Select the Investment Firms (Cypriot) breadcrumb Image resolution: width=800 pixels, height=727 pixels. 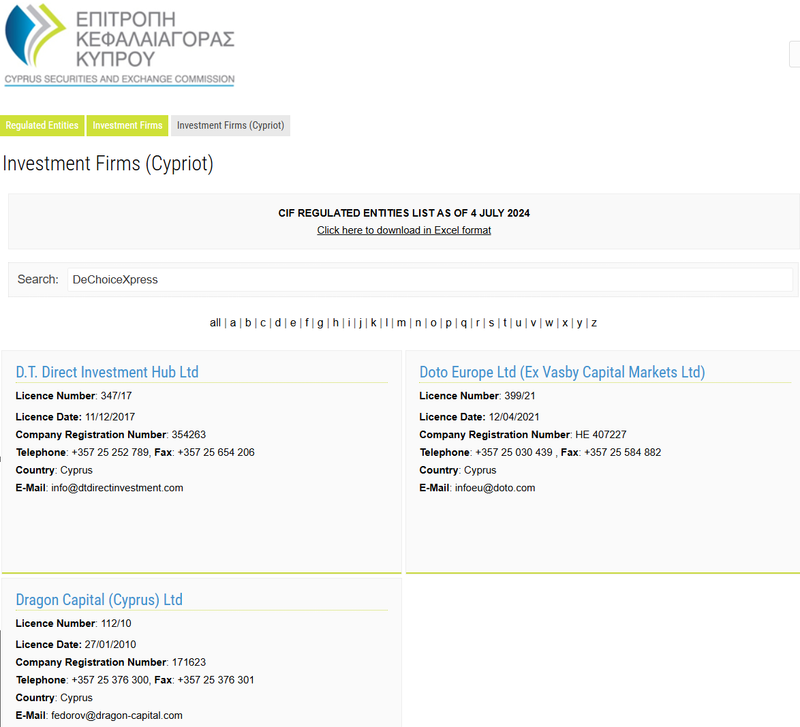click(231, 126)
